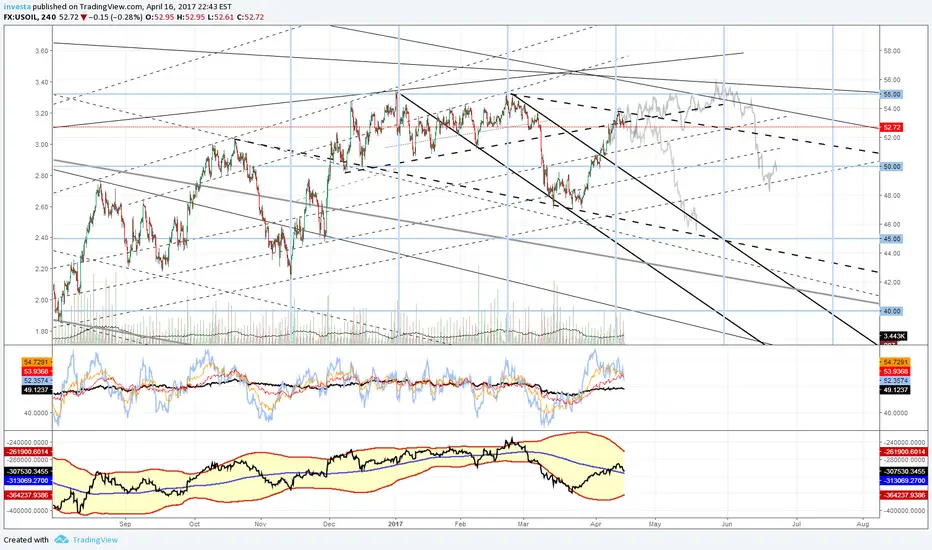The image size is (932, 550).
Task: Select the 50.00 blue price level label
Action: pos(890,167)
